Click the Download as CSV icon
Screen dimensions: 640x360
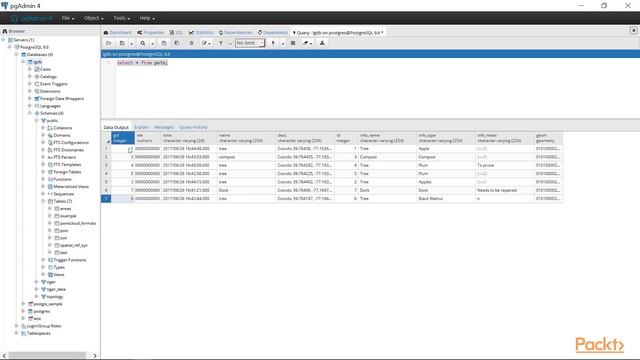322,43
